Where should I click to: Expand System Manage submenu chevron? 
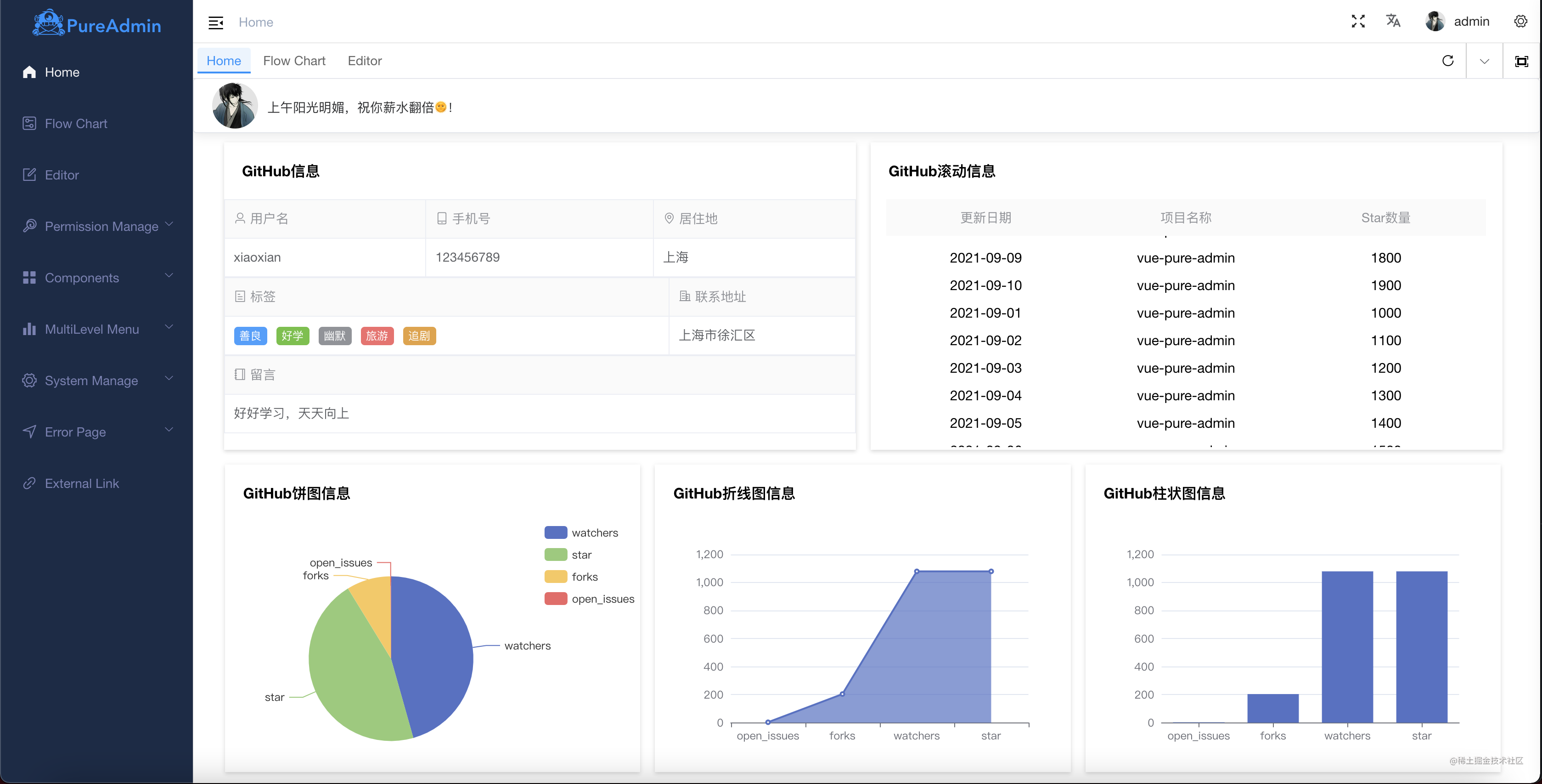(169, 379)
